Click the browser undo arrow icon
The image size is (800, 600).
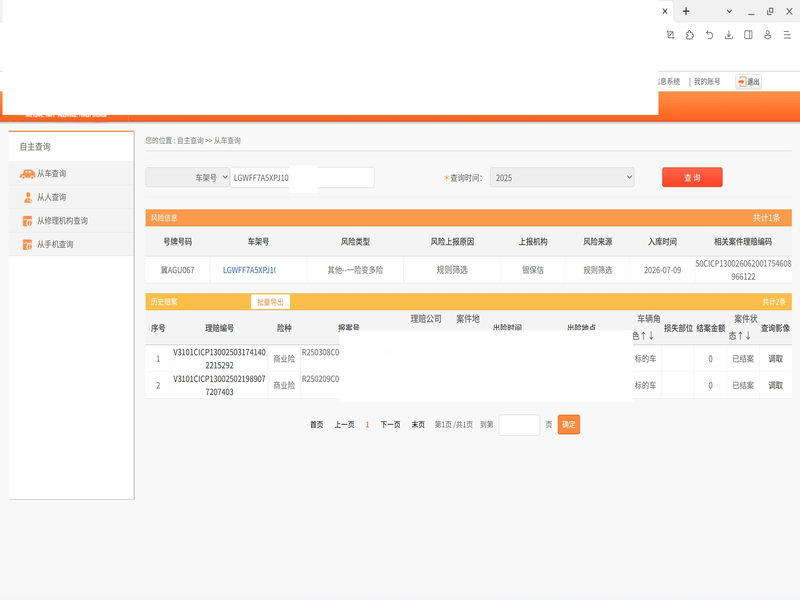tap(709, 35)
